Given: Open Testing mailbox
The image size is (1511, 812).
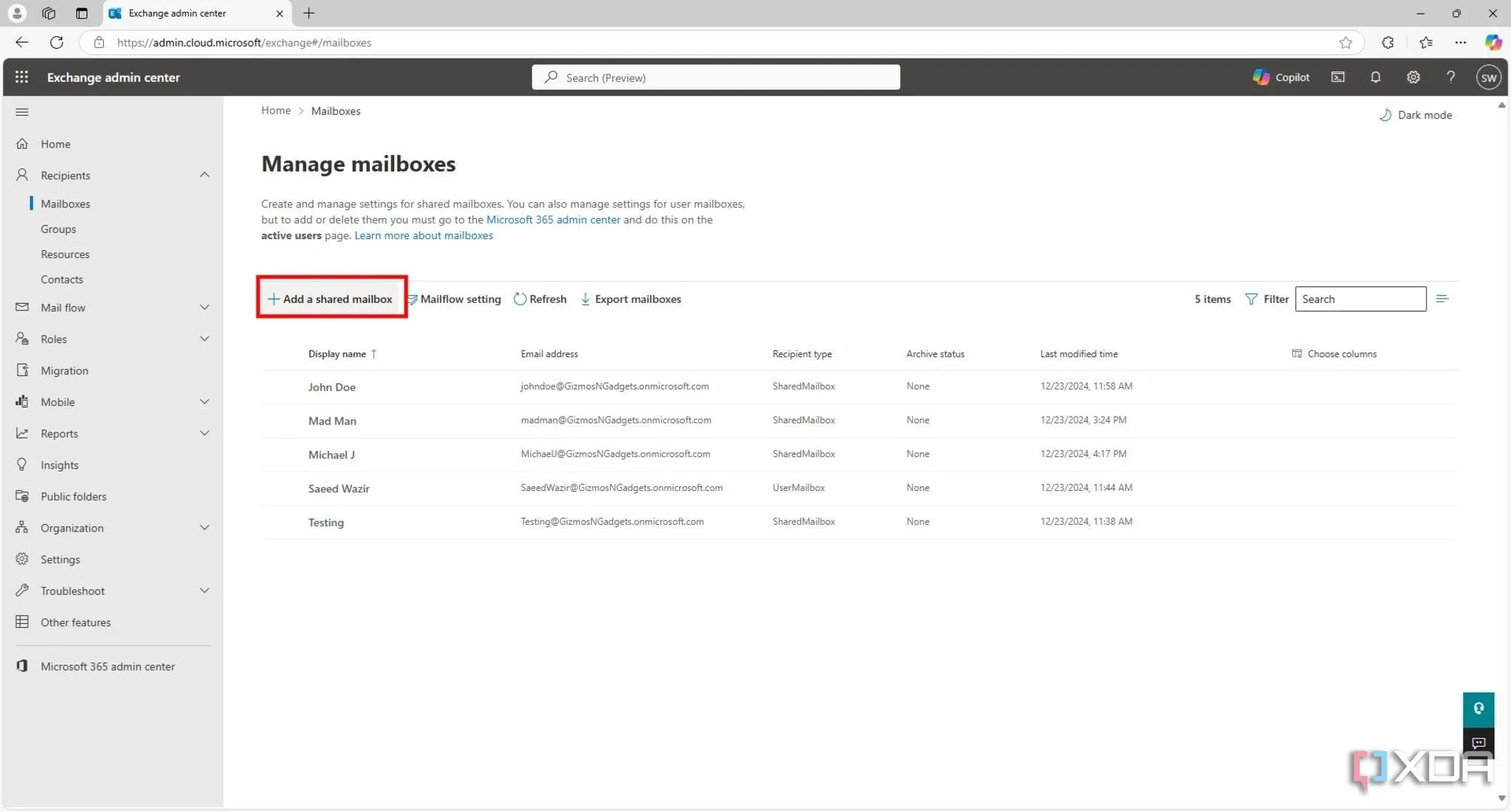Looking at the screenshot, I should (x=326, y=523).
